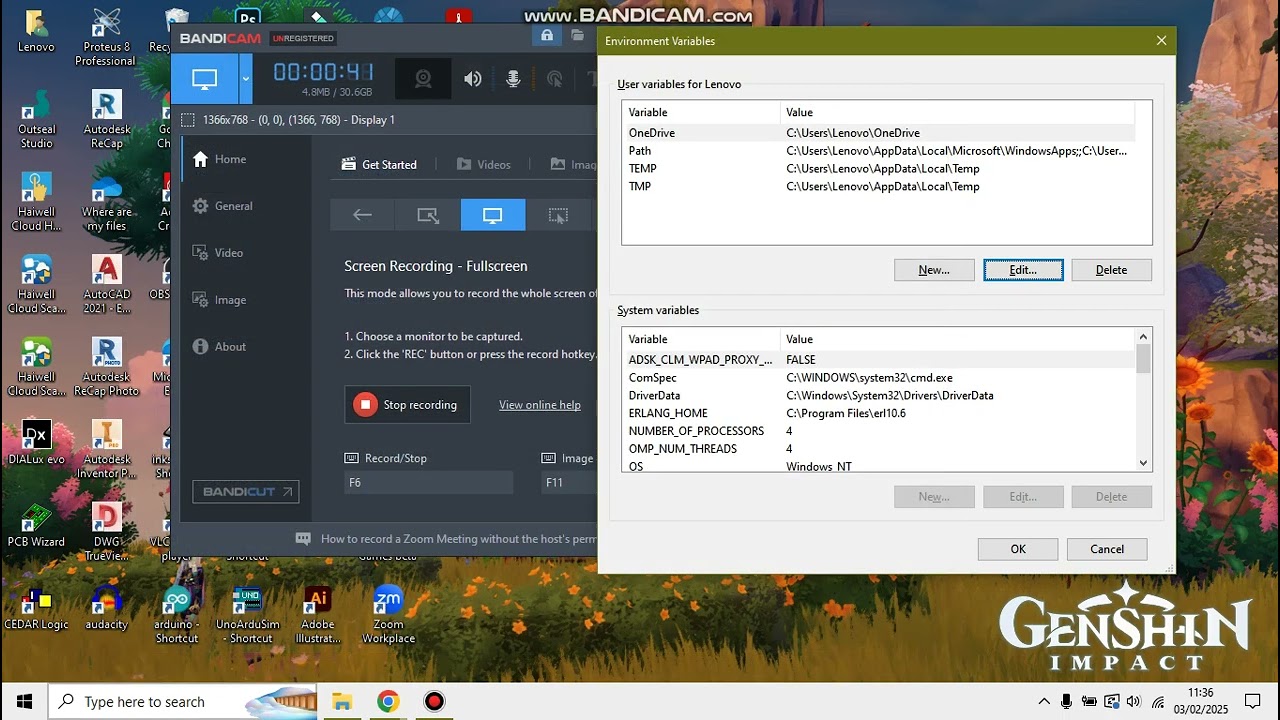1280x720 pixels.
Task: Toggle the microphone icon in Bandicam
Action: point(513,79)
